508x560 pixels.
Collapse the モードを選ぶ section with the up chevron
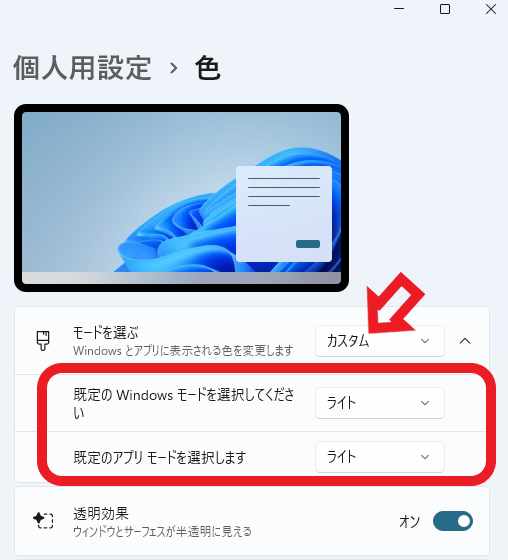(x=465, y=341)
